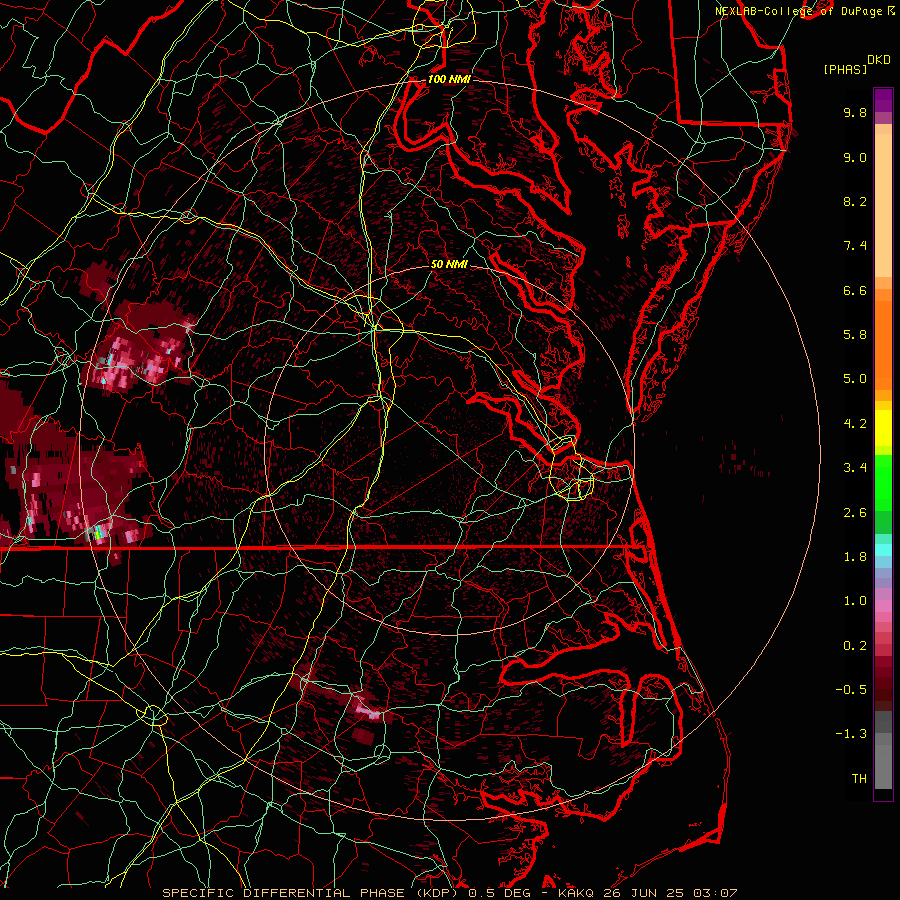The width and height of the screenshot is (900, 900).
Task: Click the SPECIFIC DIFFERENTIAL PHASE (KDP) caption text
Action: (313, 893)
